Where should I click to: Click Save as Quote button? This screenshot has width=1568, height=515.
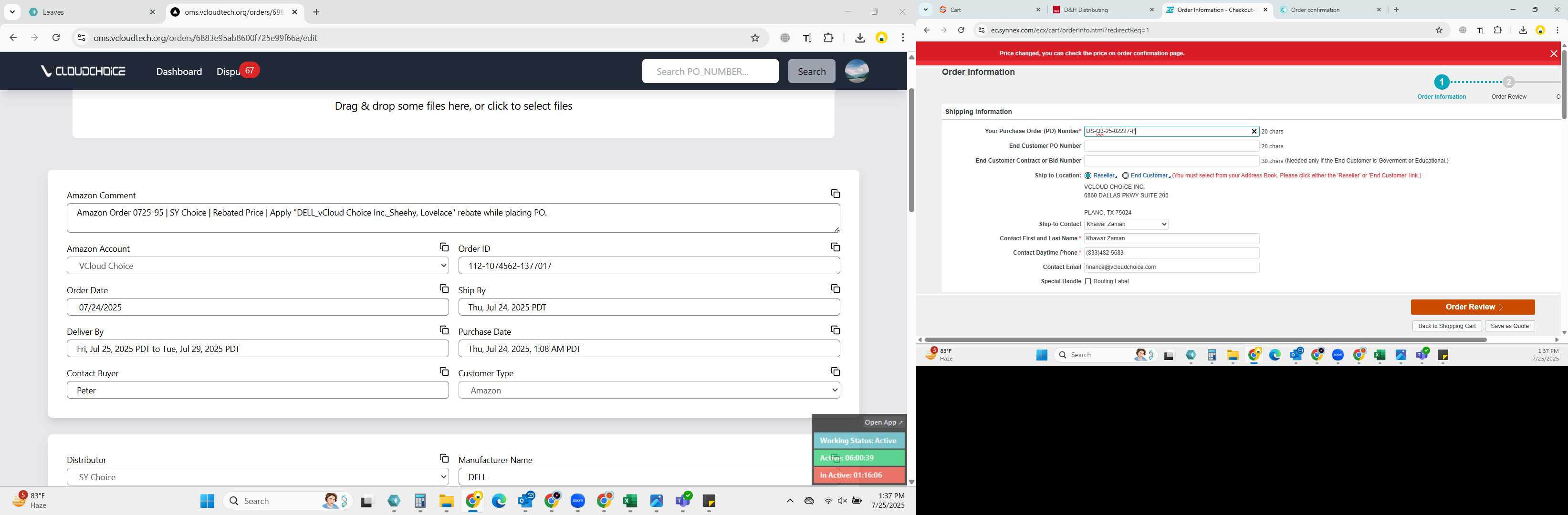point(1510,326)
